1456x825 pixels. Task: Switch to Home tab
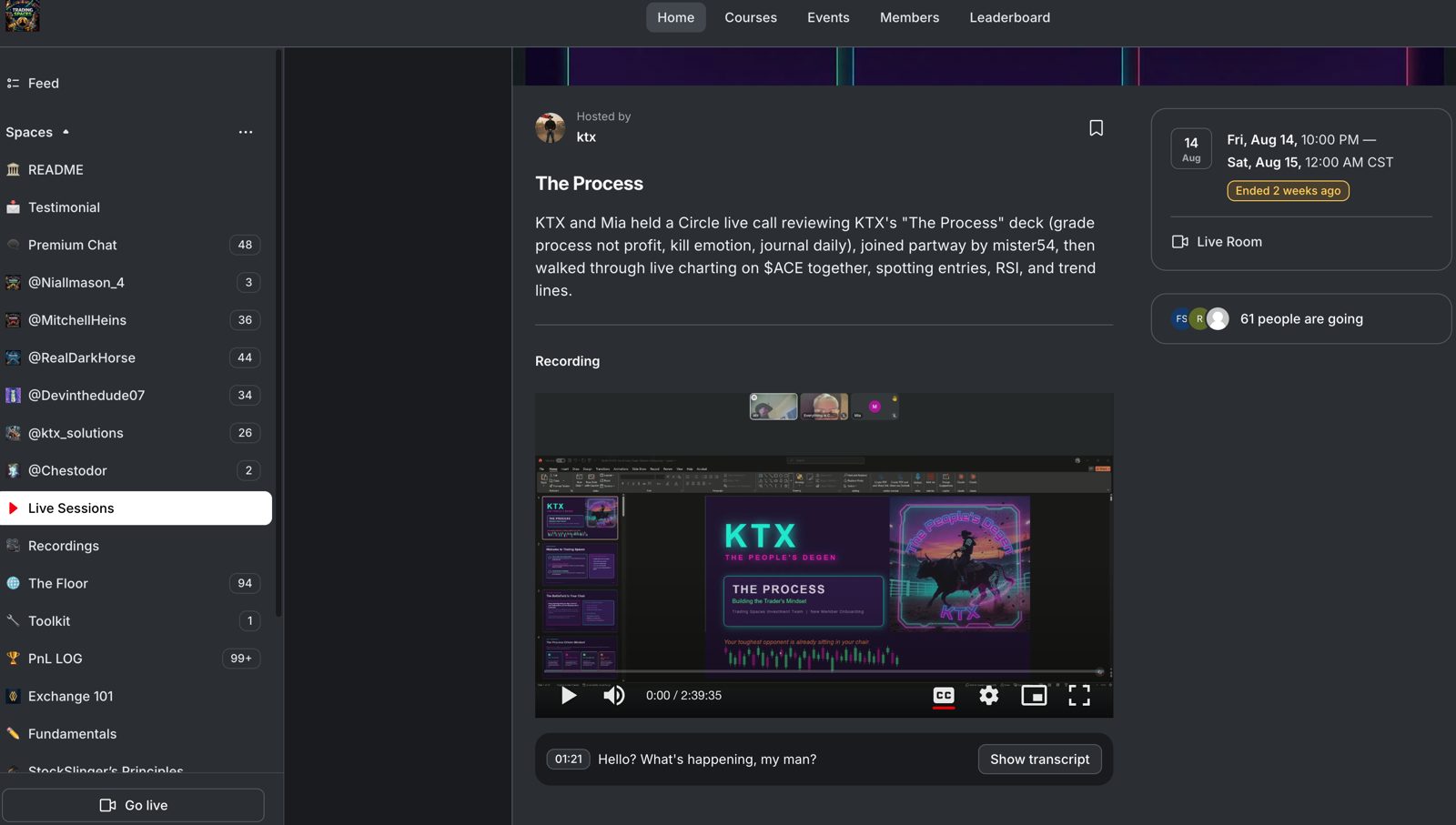[x=676, y=17]
